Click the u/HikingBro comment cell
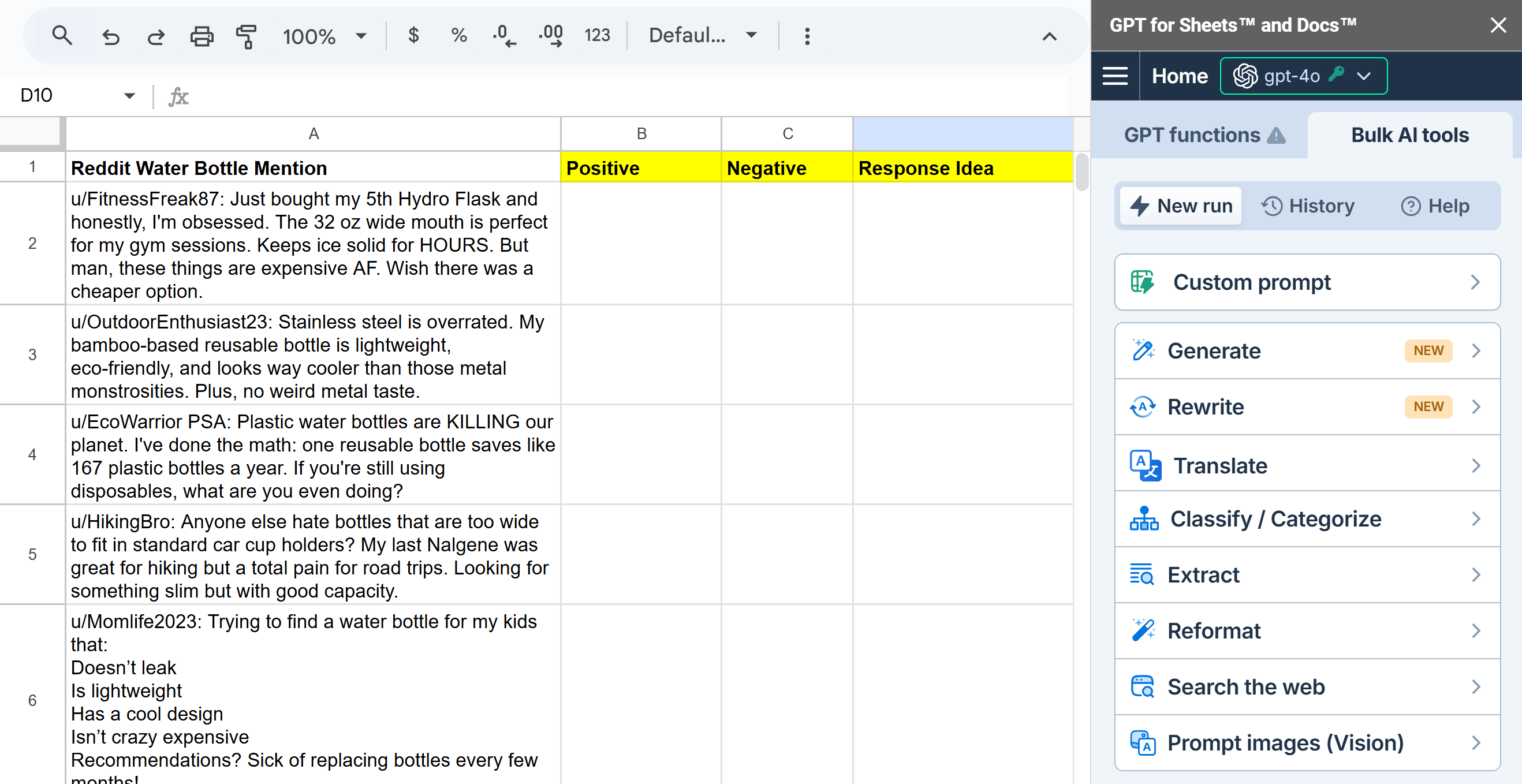 point(313,555)
